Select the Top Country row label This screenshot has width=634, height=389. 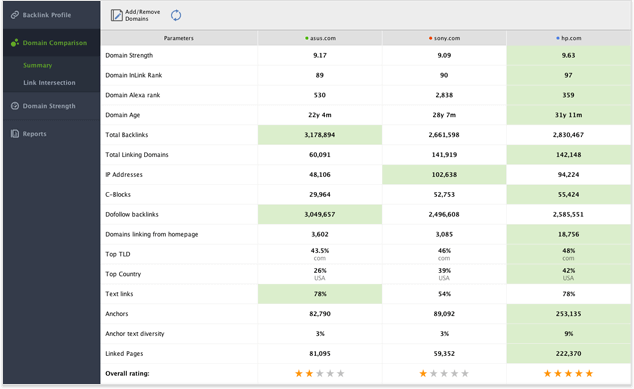tap(123, 274)
